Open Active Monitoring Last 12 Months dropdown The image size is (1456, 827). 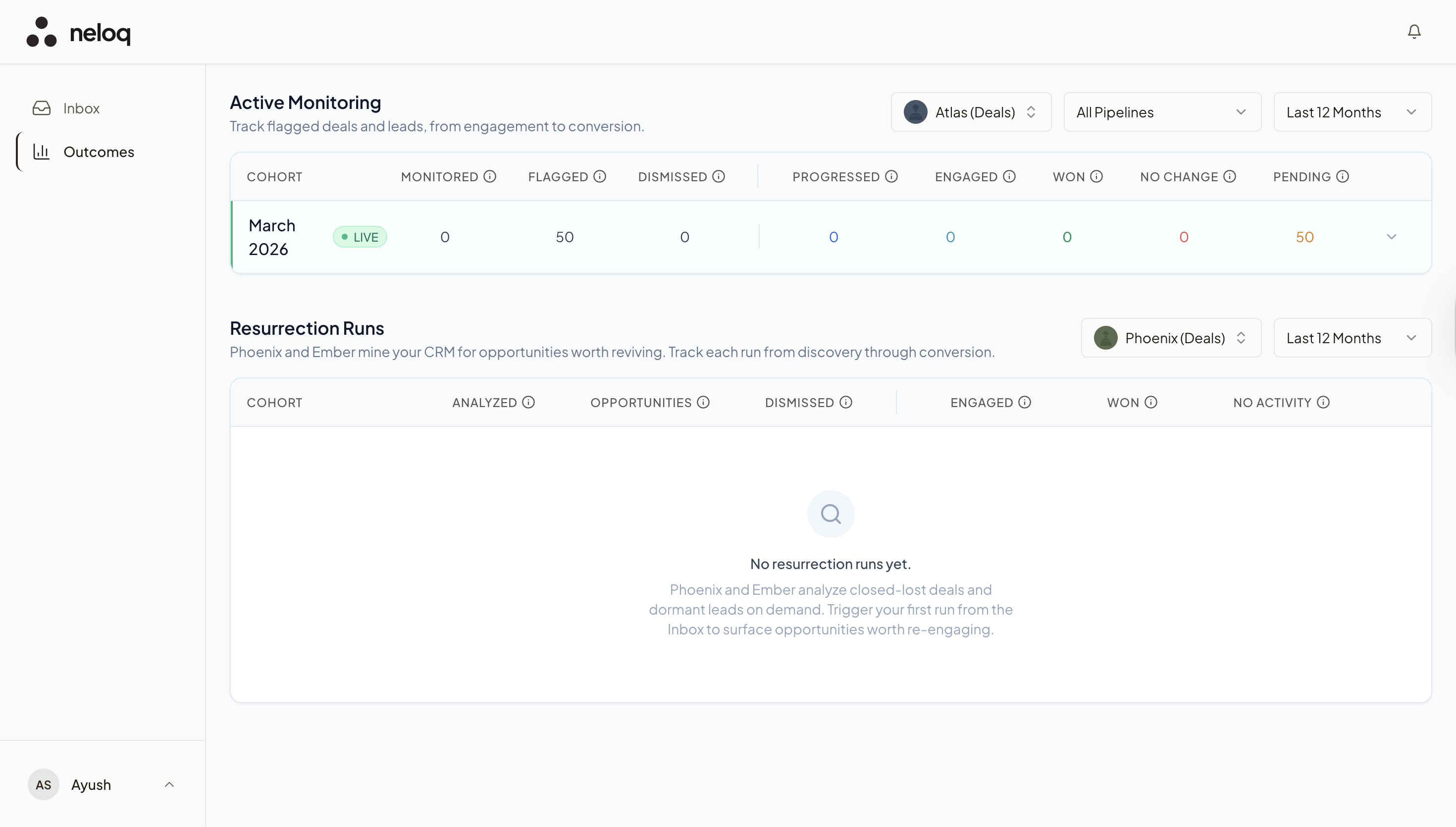[x=1352, y=112]
